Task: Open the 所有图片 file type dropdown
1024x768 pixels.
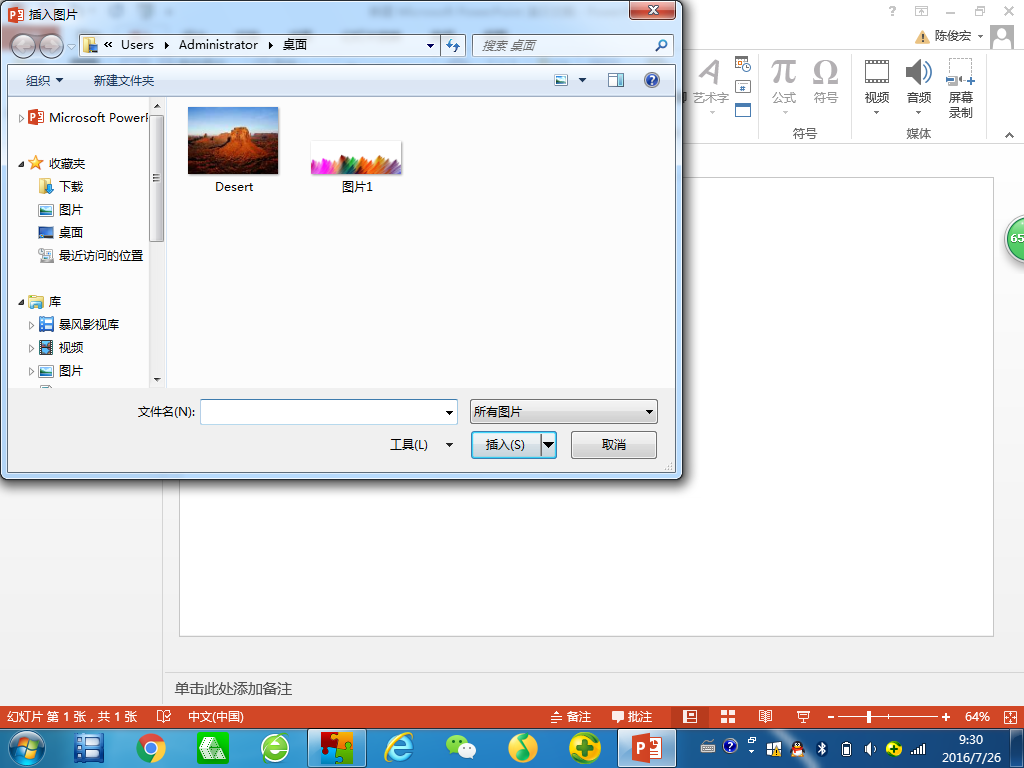Action: click(x=564, y=411)
